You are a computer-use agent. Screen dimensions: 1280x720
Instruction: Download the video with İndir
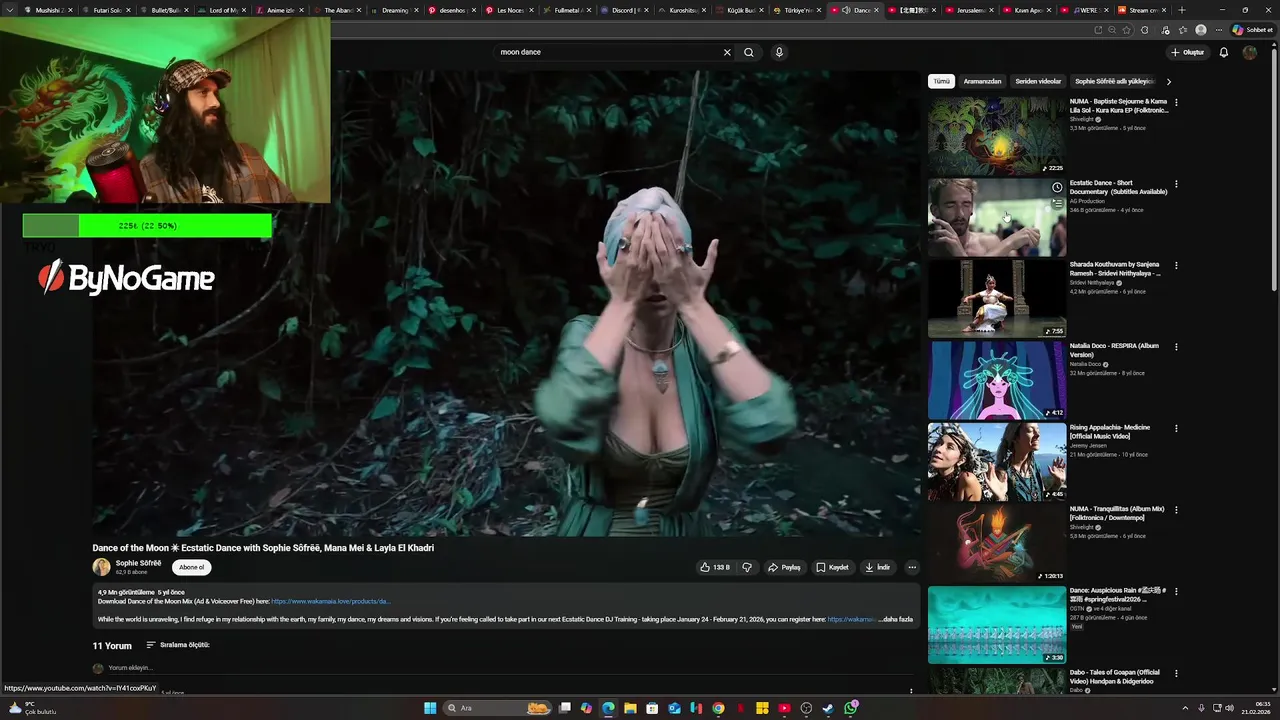(x=877, y=567)
